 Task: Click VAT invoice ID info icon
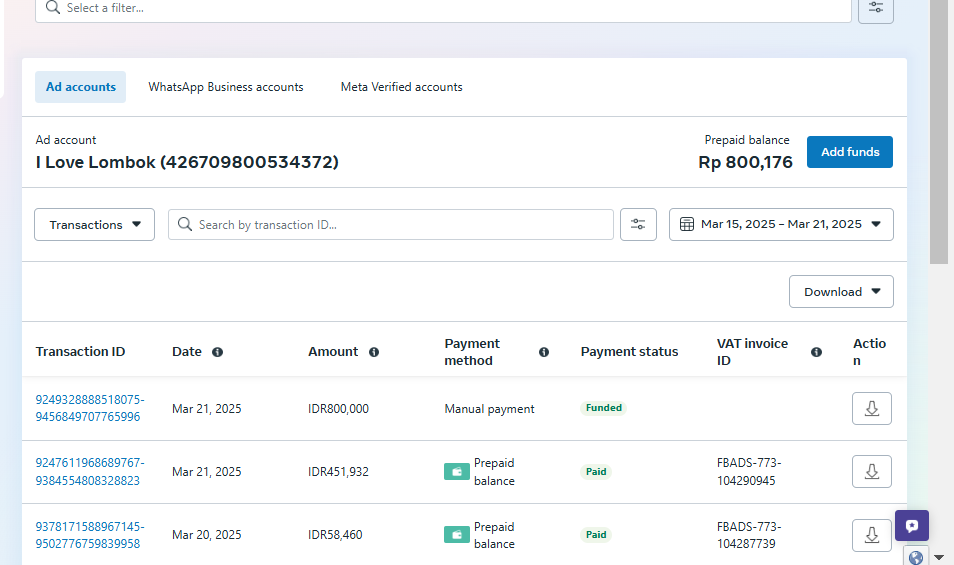tap(816, 352)
